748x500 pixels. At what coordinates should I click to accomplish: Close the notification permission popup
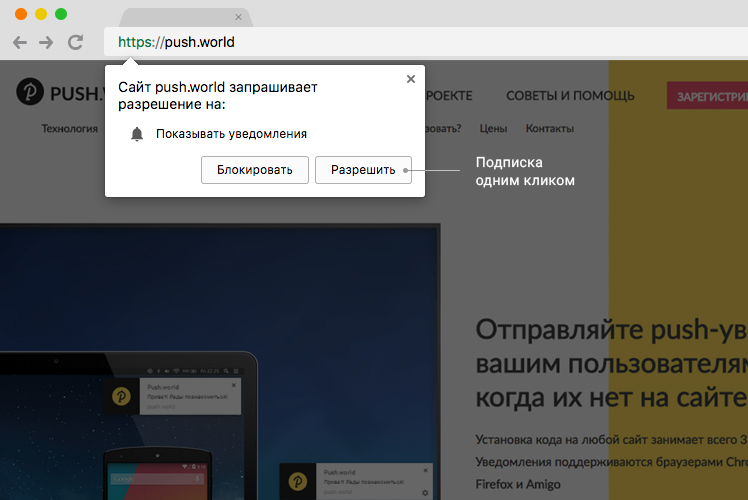(x=411, y=79)
